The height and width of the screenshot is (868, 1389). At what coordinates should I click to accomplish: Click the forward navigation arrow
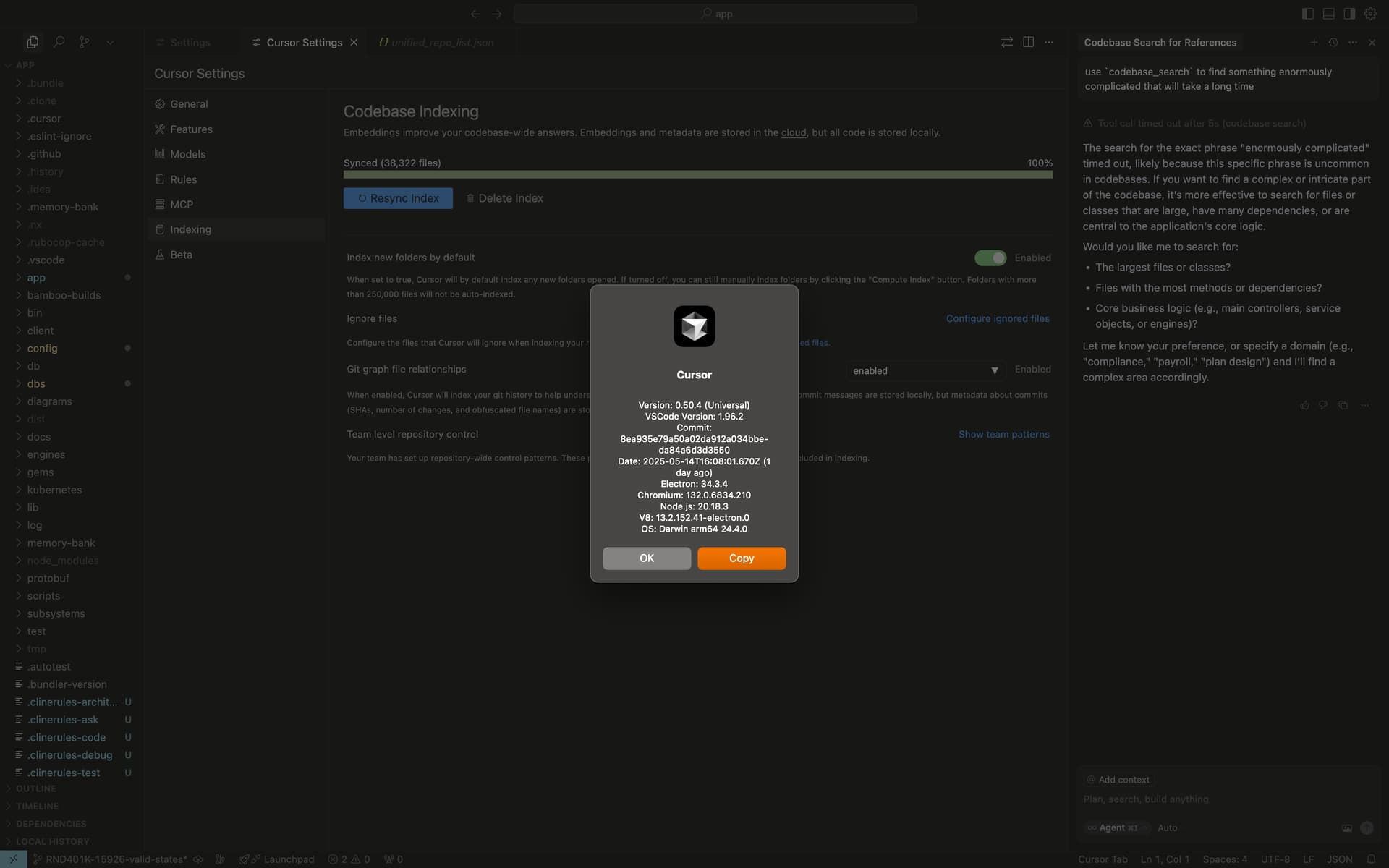coord(497,14)
